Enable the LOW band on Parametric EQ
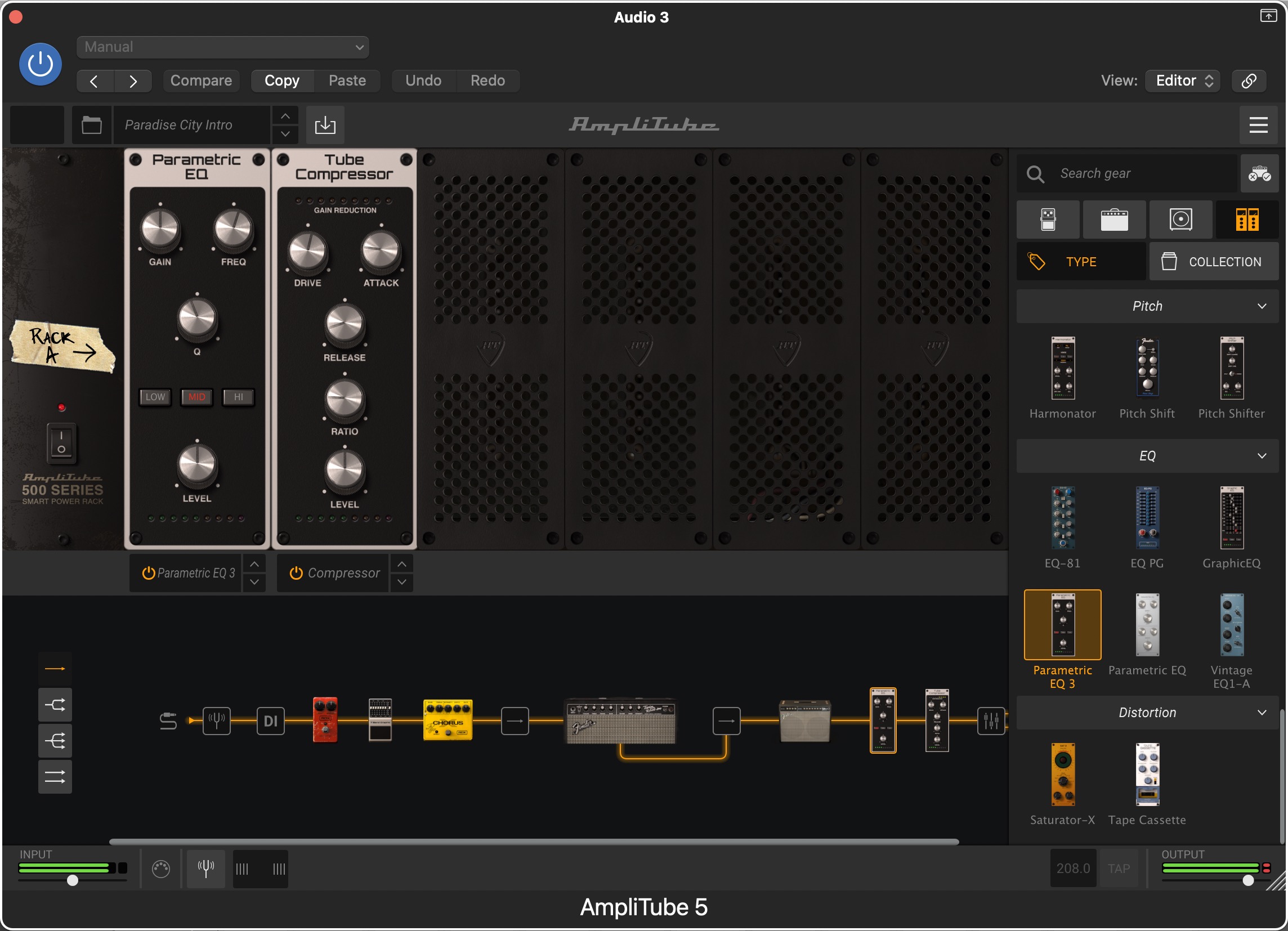This screenshot has width=1288, height=931. [155, 397]
